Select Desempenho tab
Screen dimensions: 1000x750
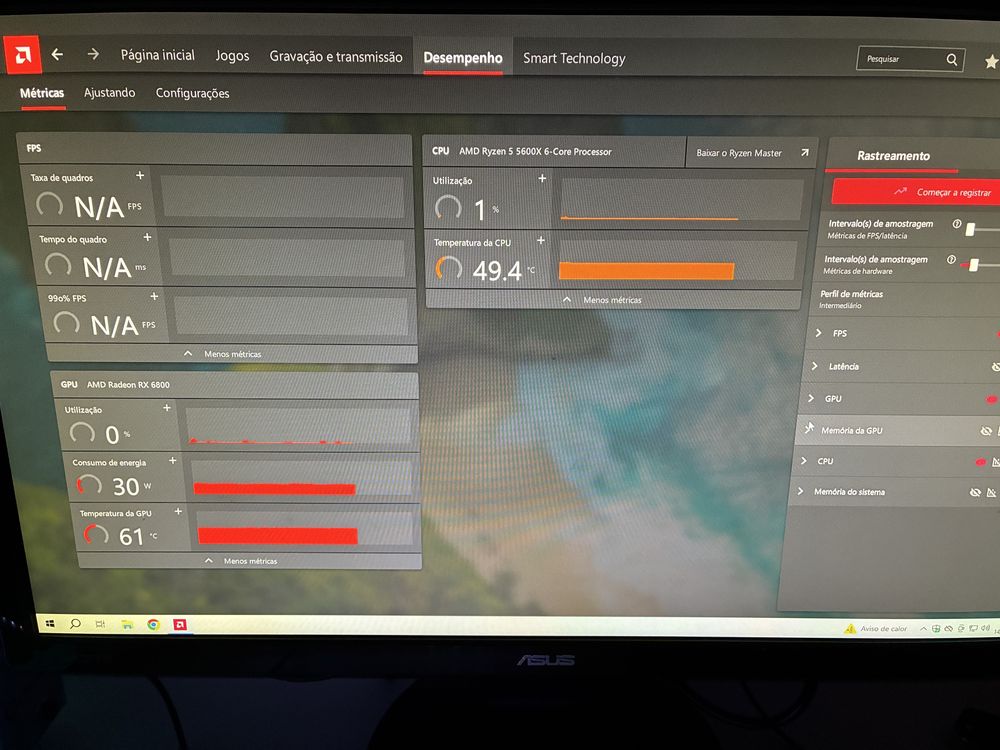click(x=463, y=58)
